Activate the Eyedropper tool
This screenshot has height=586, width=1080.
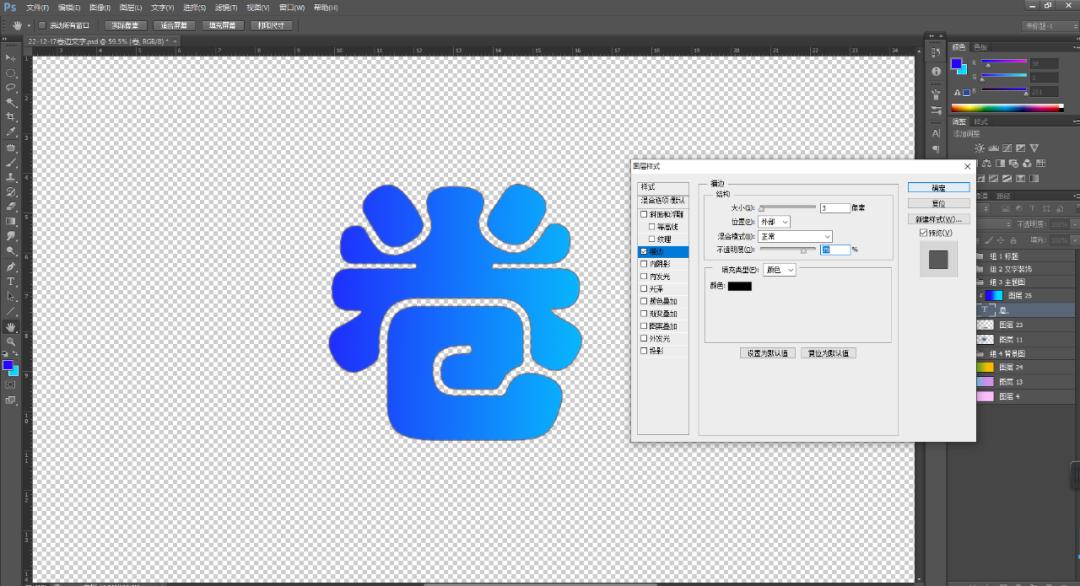click(x=11, y=131)
